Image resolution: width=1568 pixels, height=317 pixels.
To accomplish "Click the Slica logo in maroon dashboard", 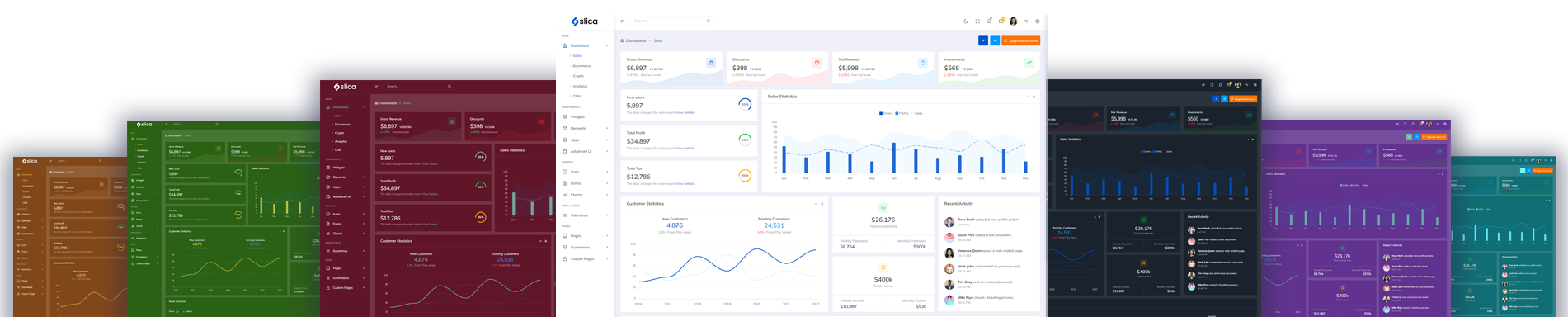I will pos(345,87).
